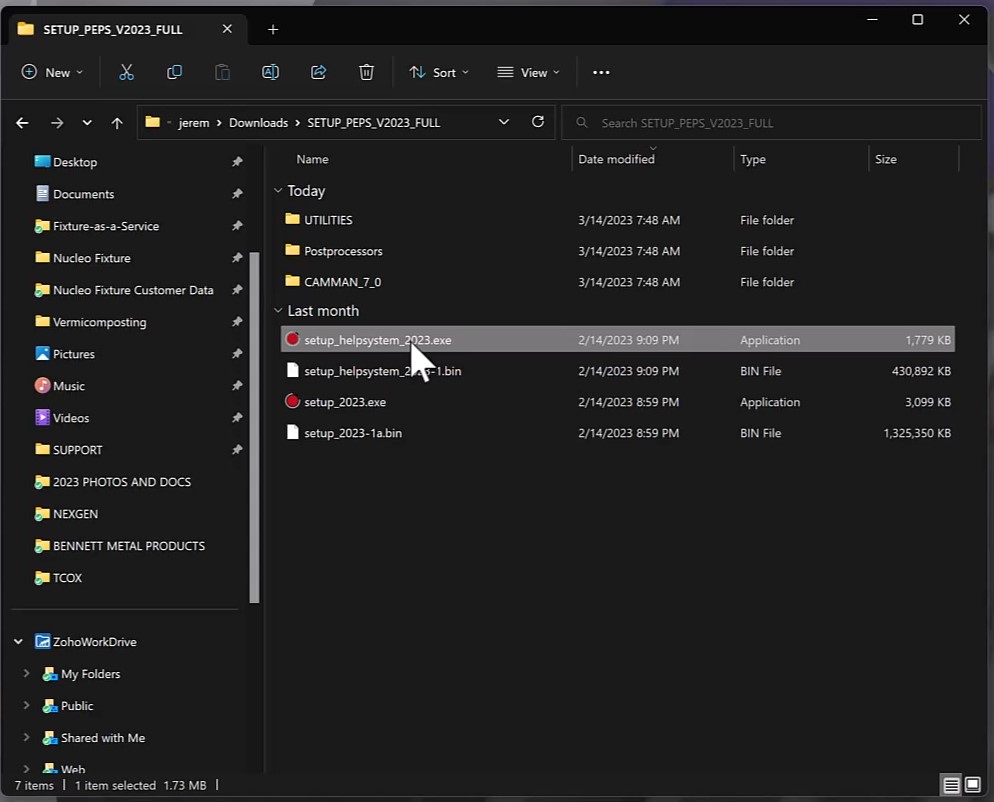Navigate back with the left arrow
Image resolution: width=994 pixels, height=802 pixels.
pos(23,123)
